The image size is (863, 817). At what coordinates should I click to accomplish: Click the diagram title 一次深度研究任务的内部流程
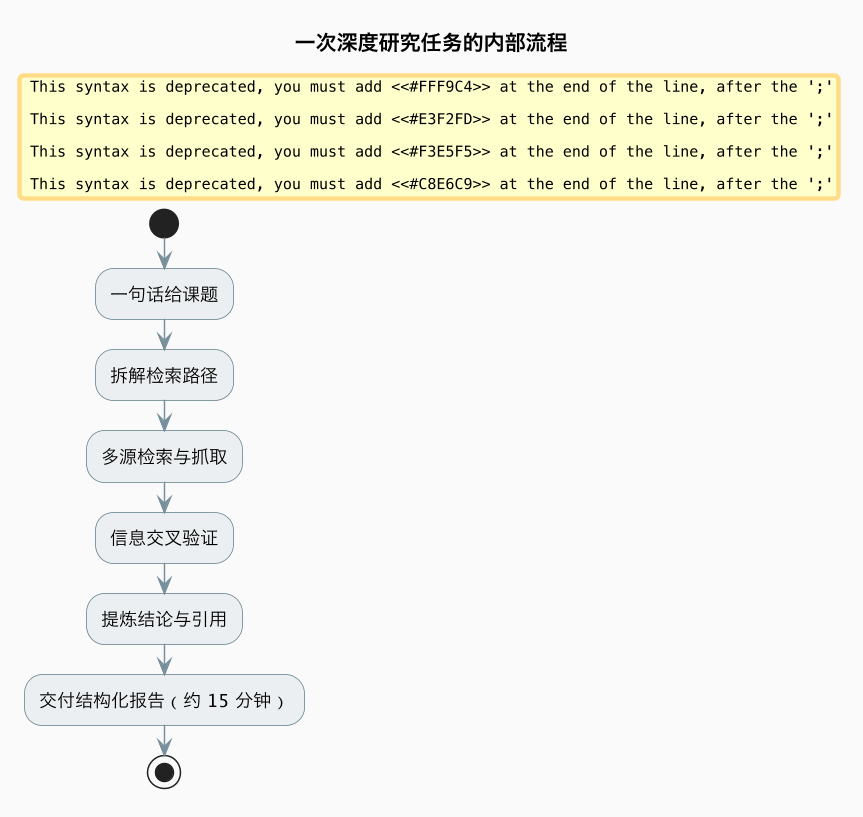click(431, 43)
